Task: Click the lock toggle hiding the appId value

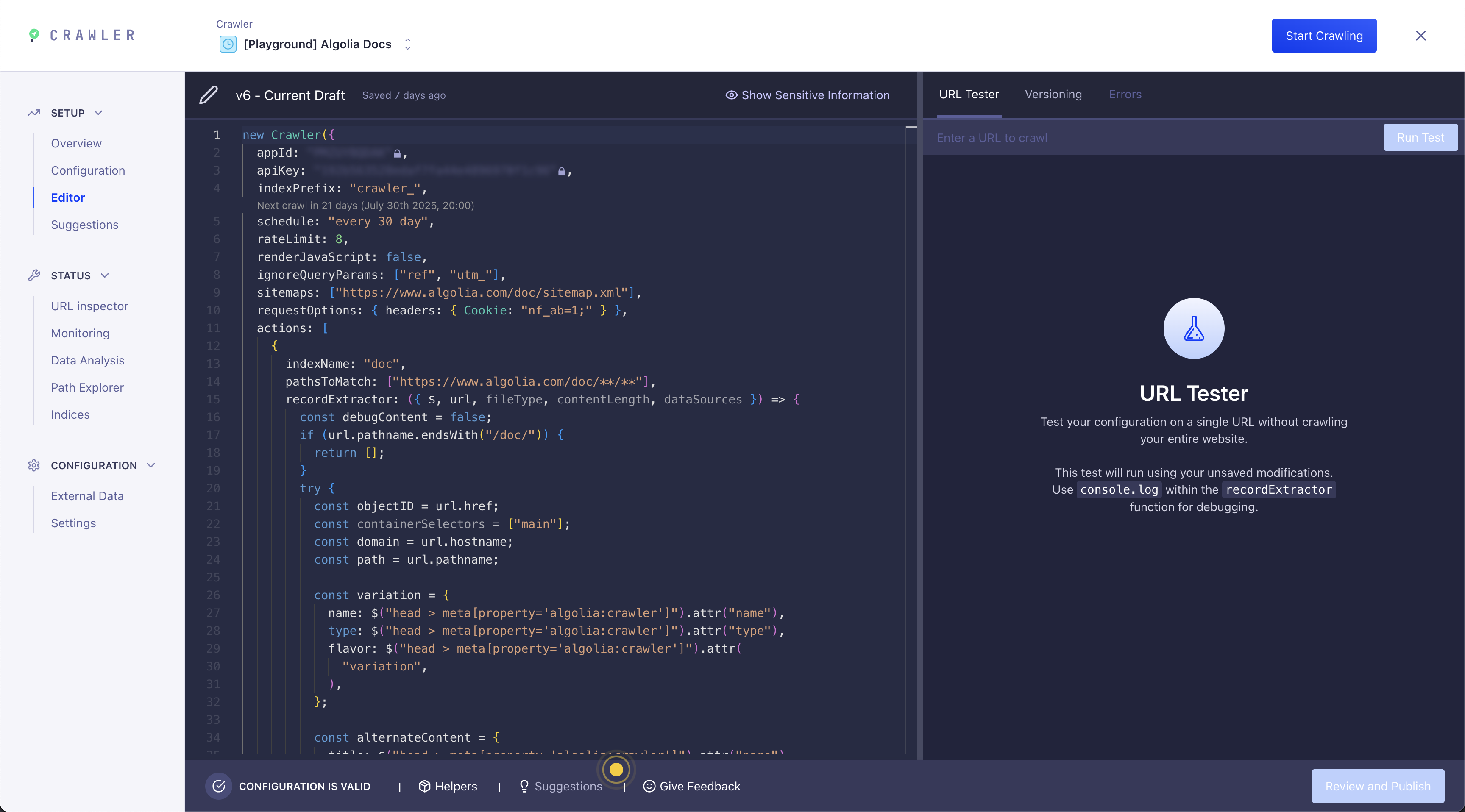Action: pos(396,153)
